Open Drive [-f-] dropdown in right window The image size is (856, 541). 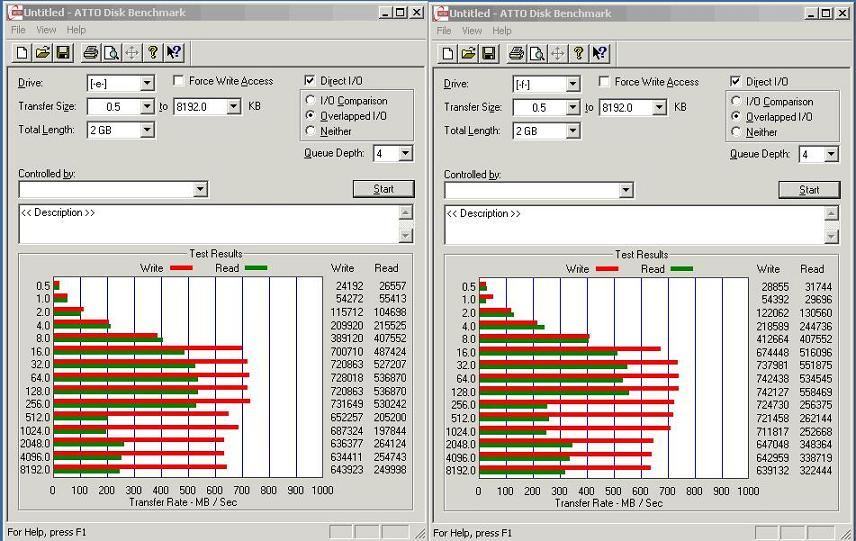(573, 85)
